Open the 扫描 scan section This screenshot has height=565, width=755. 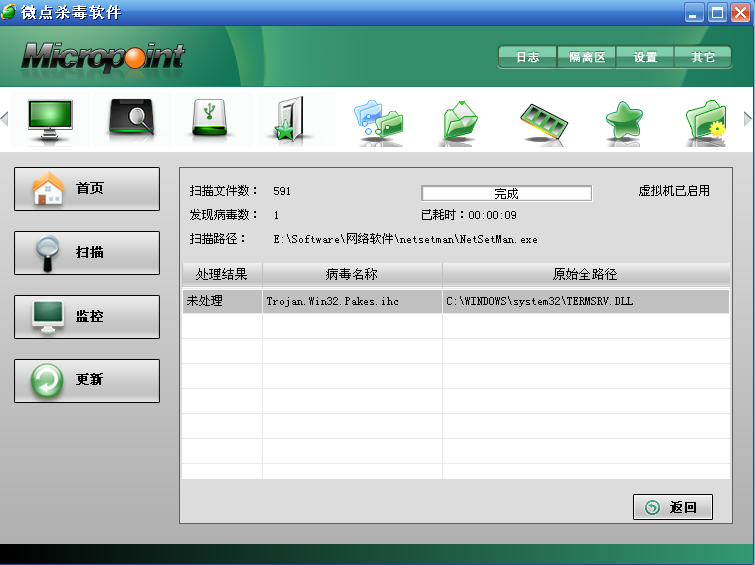click(x=87, y=253)
